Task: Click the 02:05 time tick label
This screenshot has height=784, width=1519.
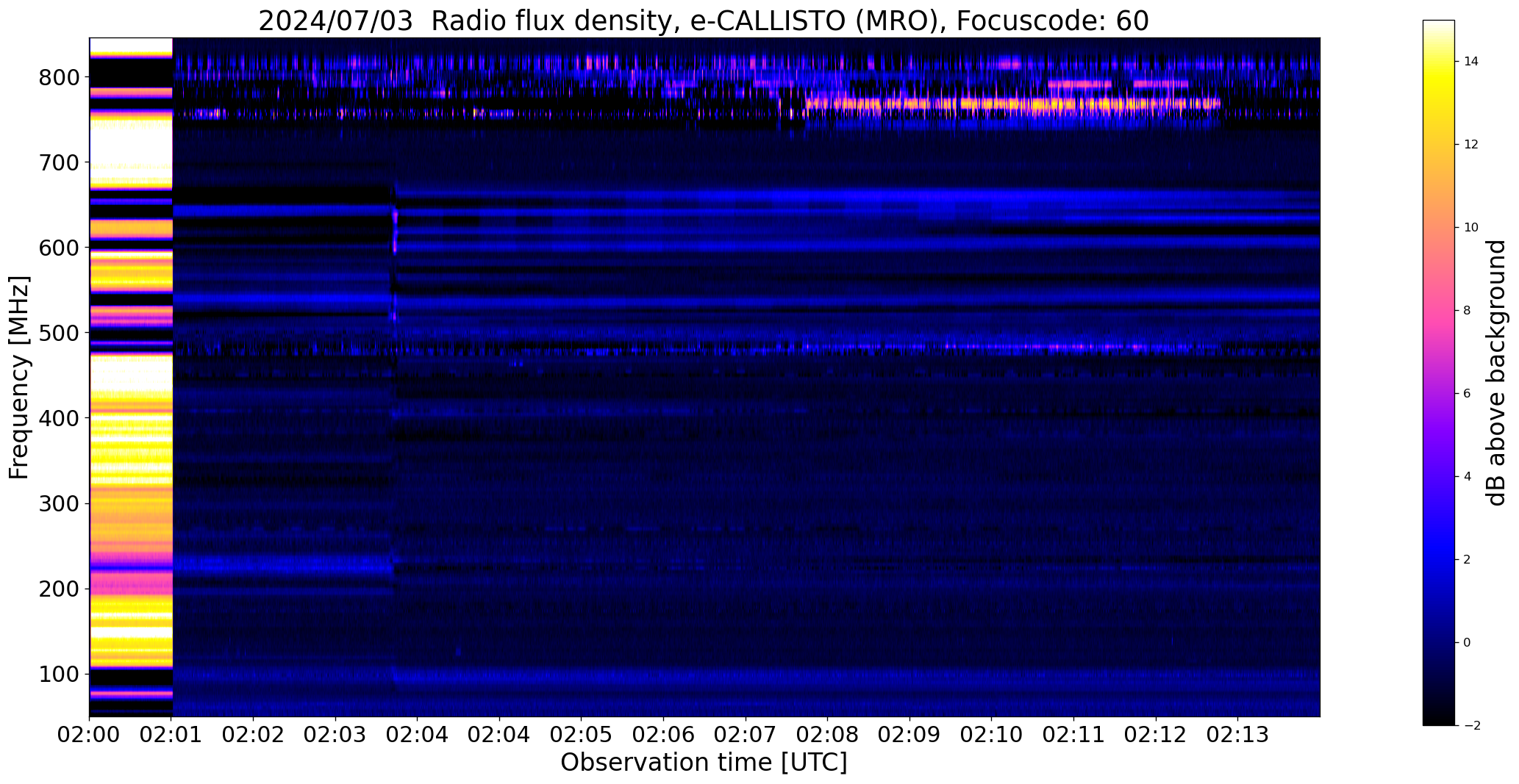Action: pos(582,735)
